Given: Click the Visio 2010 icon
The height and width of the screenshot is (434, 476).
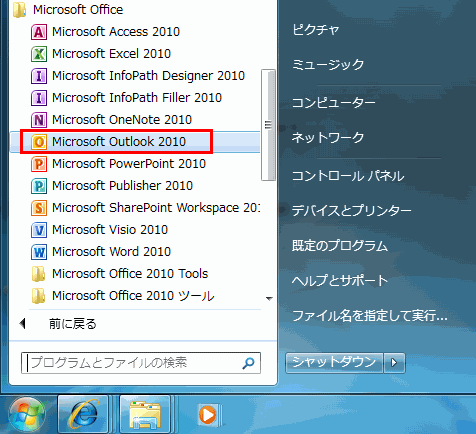Looking at the screenshot, I should click(39, 230).
